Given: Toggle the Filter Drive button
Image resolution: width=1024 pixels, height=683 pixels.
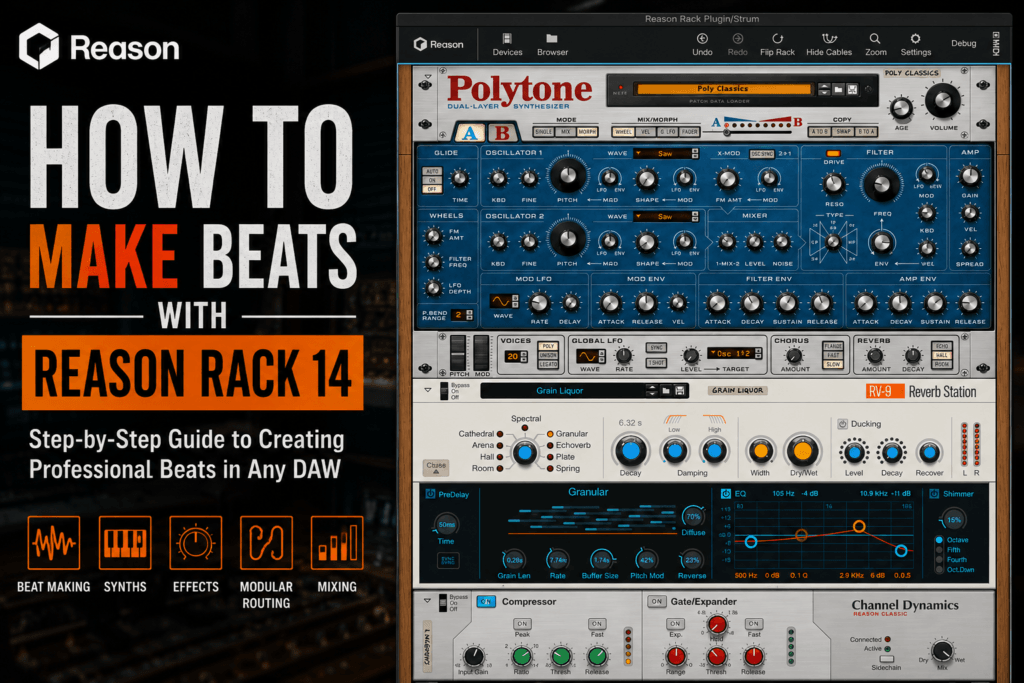Looking at the screenshot, I should (x=833, y=154).
